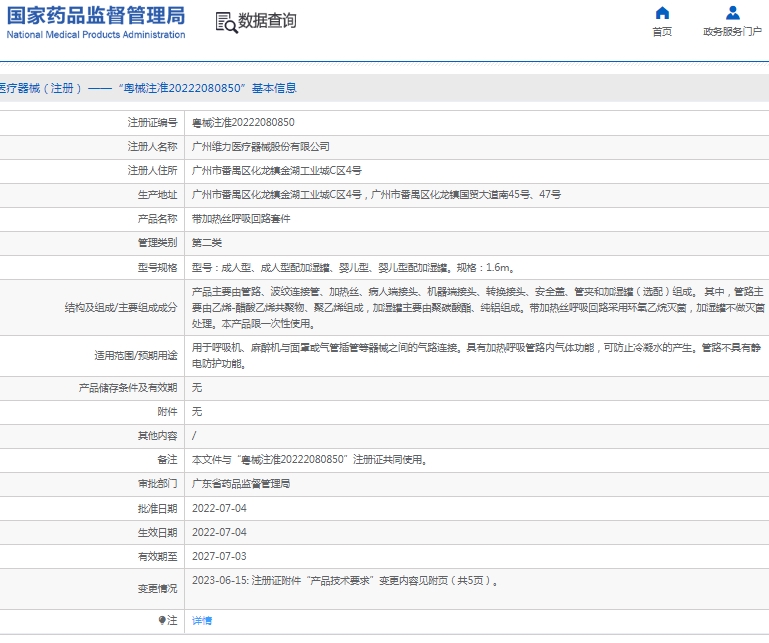Click the 管理类别 label
Viewport: 769px width, 643px height.
157,243
